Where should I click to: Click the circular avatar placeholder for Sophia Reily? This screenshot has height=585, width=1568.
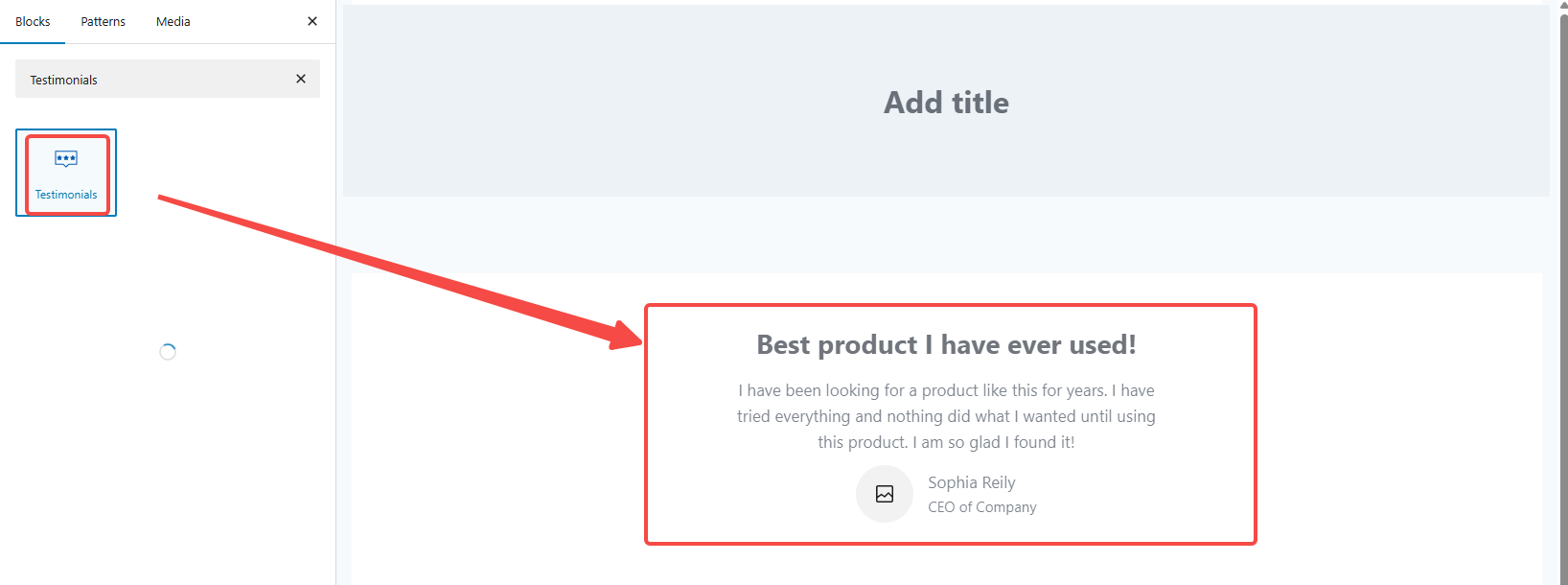click(x=884, y=494)
